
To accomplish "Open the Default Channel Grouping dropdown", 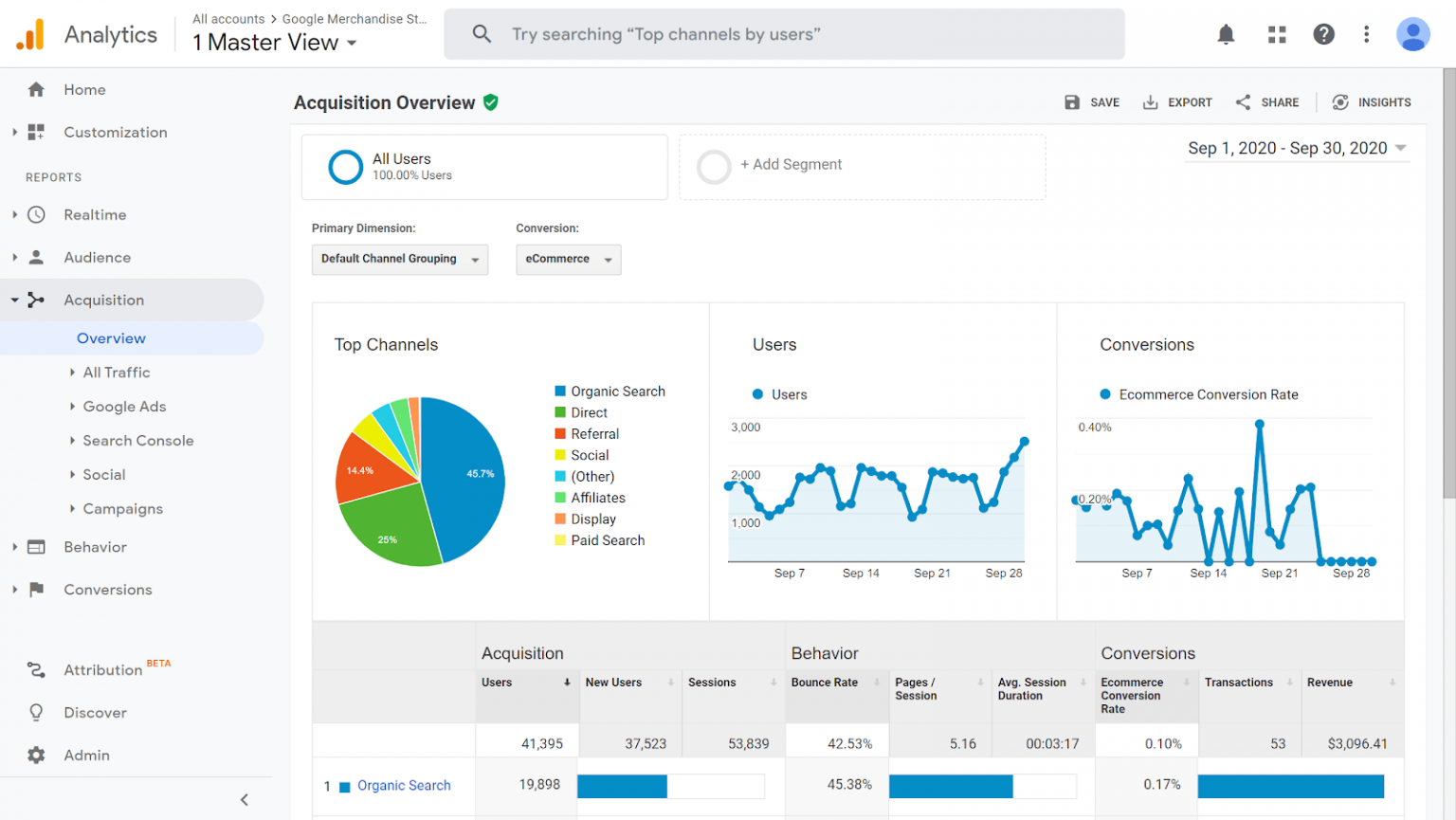I will coord(400,260).
